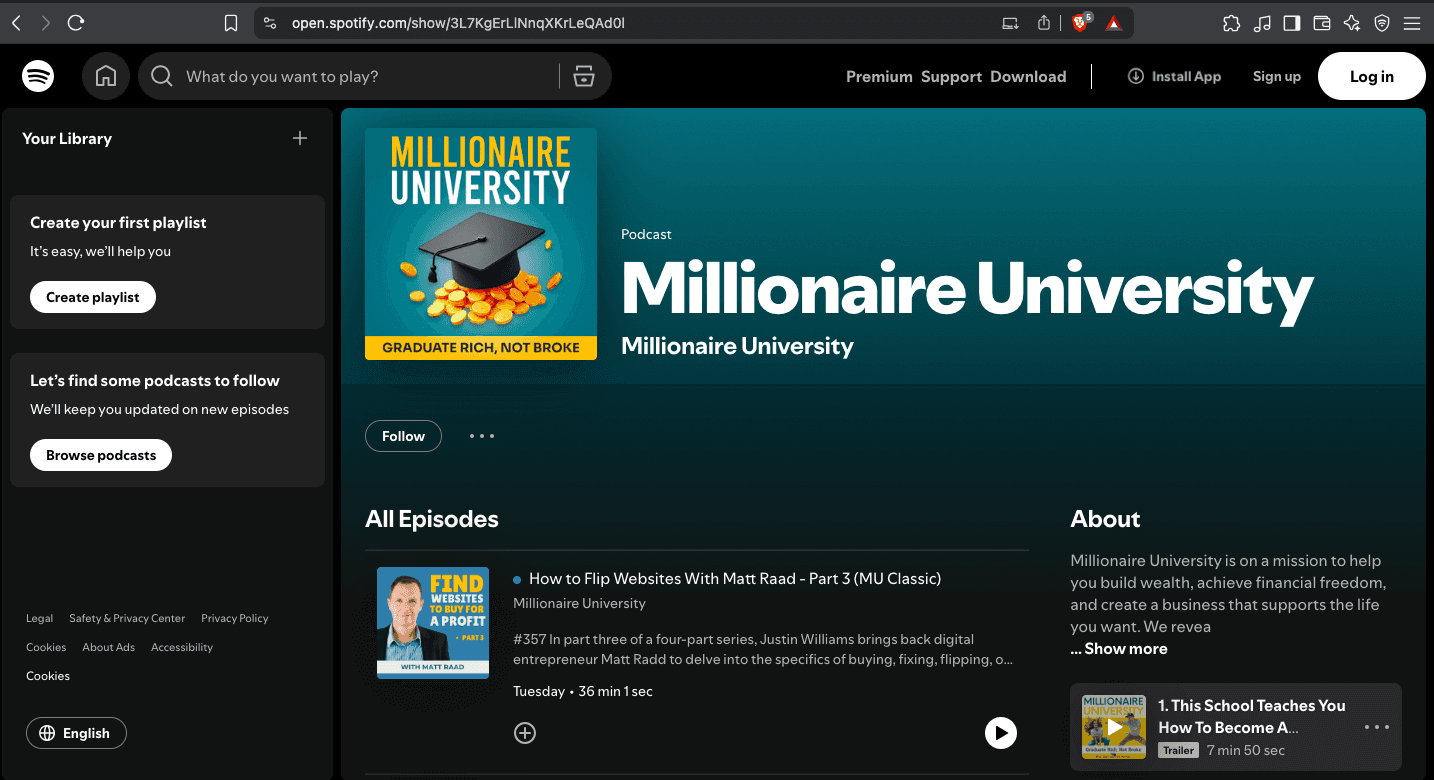Click the Log in button
Viewport: 1434px width, 780px height.
(x=1372, y=76)
